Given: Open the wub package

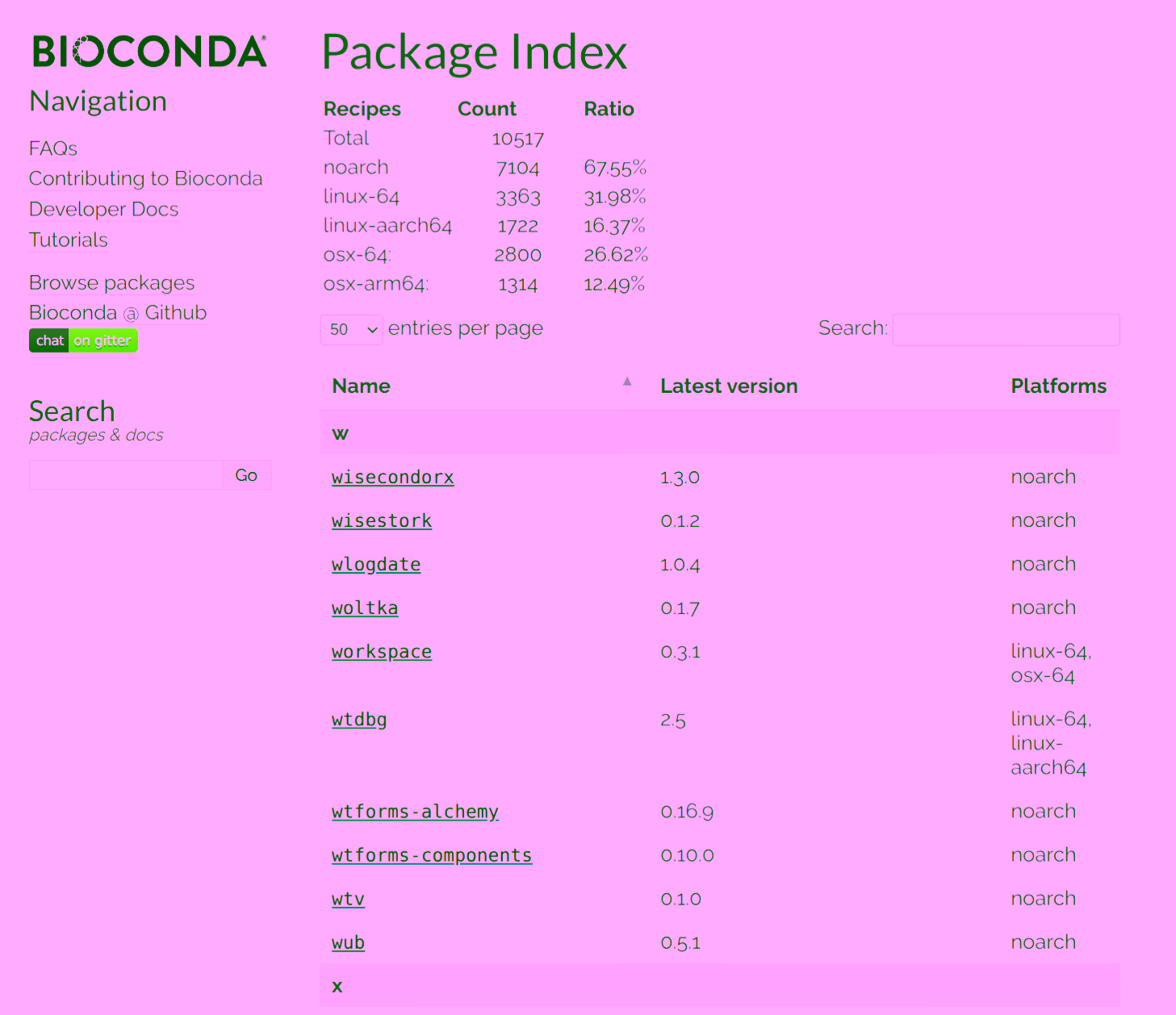Looking at the screenshot, I should click(x=348, y=942).
